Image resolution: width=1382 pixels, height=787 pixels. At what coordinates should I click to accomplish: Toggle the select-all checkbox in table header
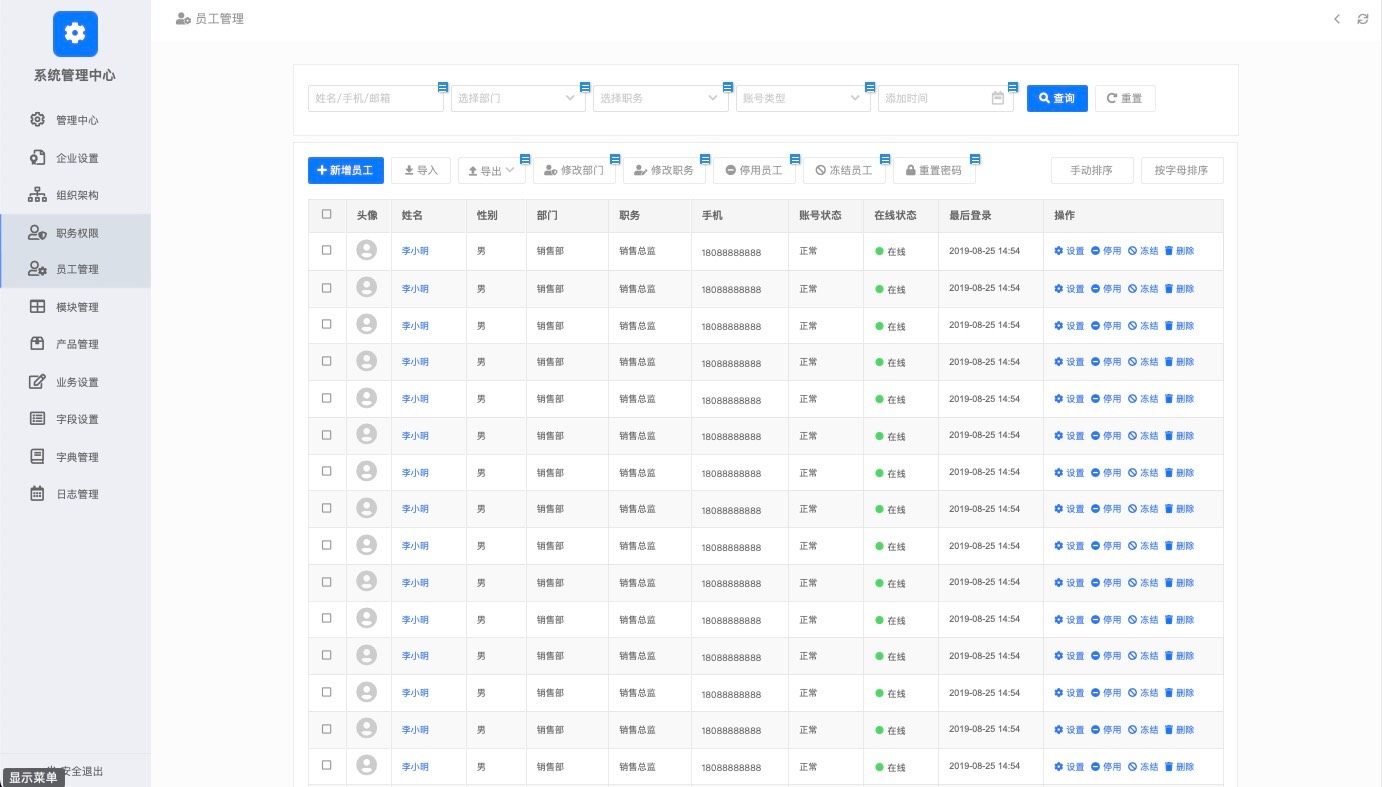[327, 214]
